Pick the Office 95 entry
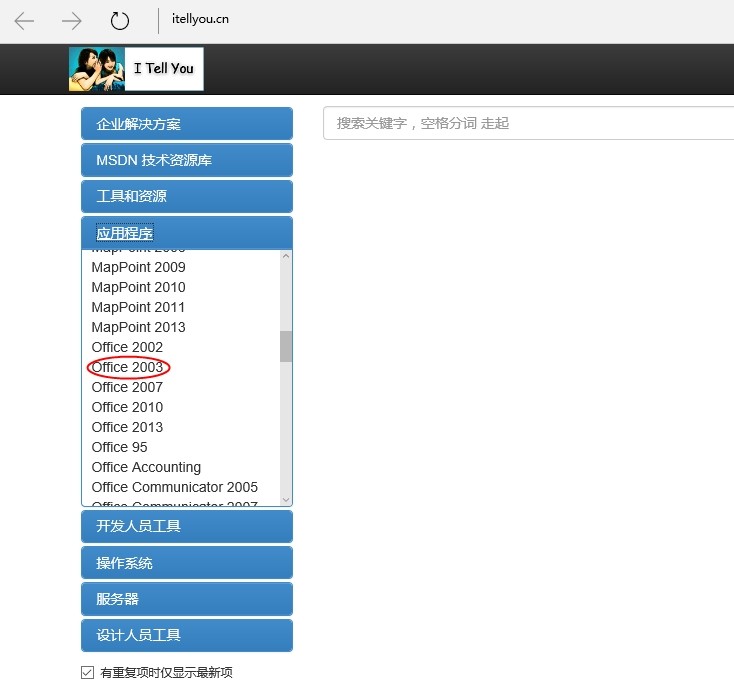The height and width of the screenshot is (683, 734). click(x=119, y=447)
